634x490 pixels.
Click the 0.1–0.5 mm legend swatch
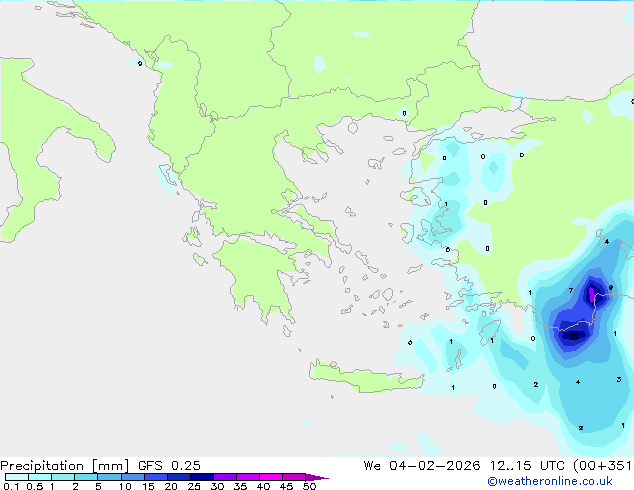pos(17,477)
